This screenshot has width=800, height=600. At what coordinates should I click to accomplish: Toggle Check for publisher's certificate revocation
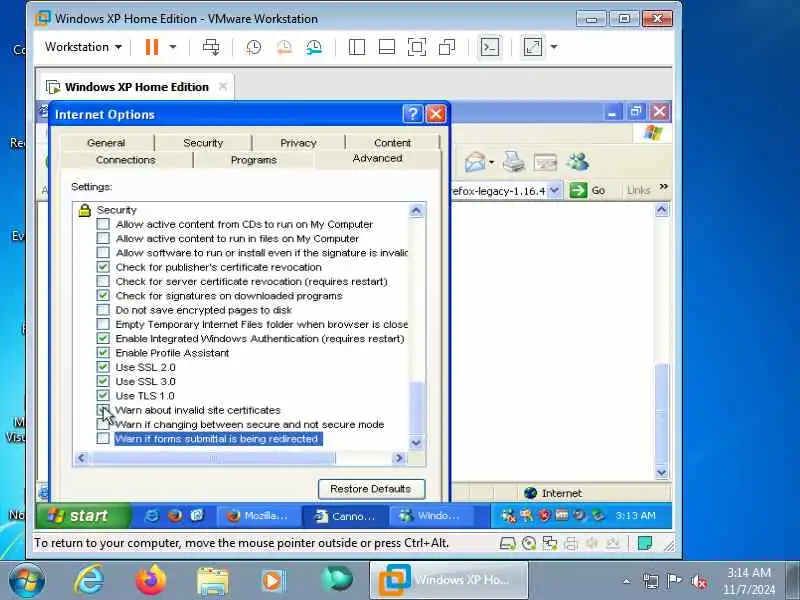click(x=103, y=267)
